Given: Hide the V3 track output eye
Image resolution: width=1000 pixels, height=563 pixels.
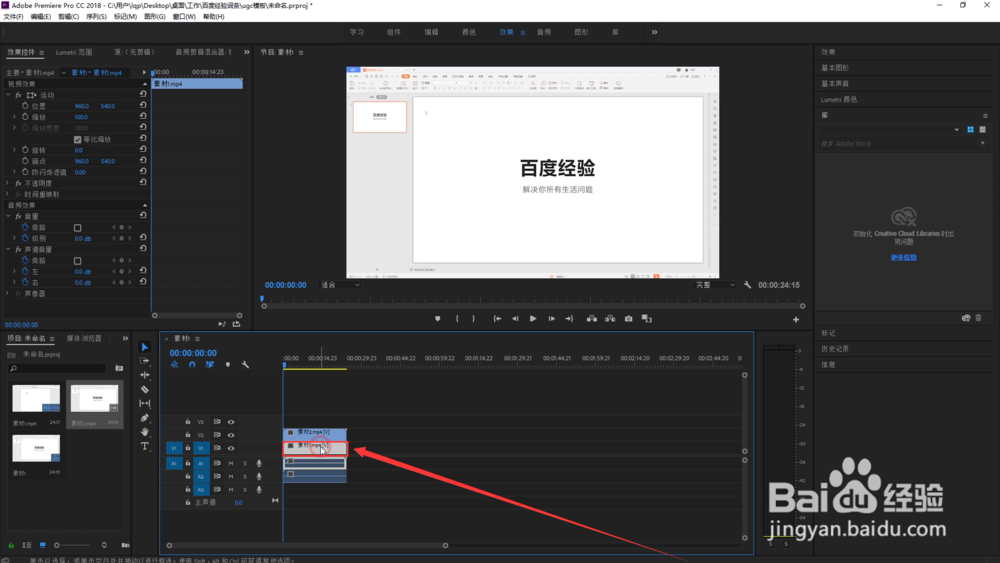Looking at the screenshot, I should pos(231,422).
